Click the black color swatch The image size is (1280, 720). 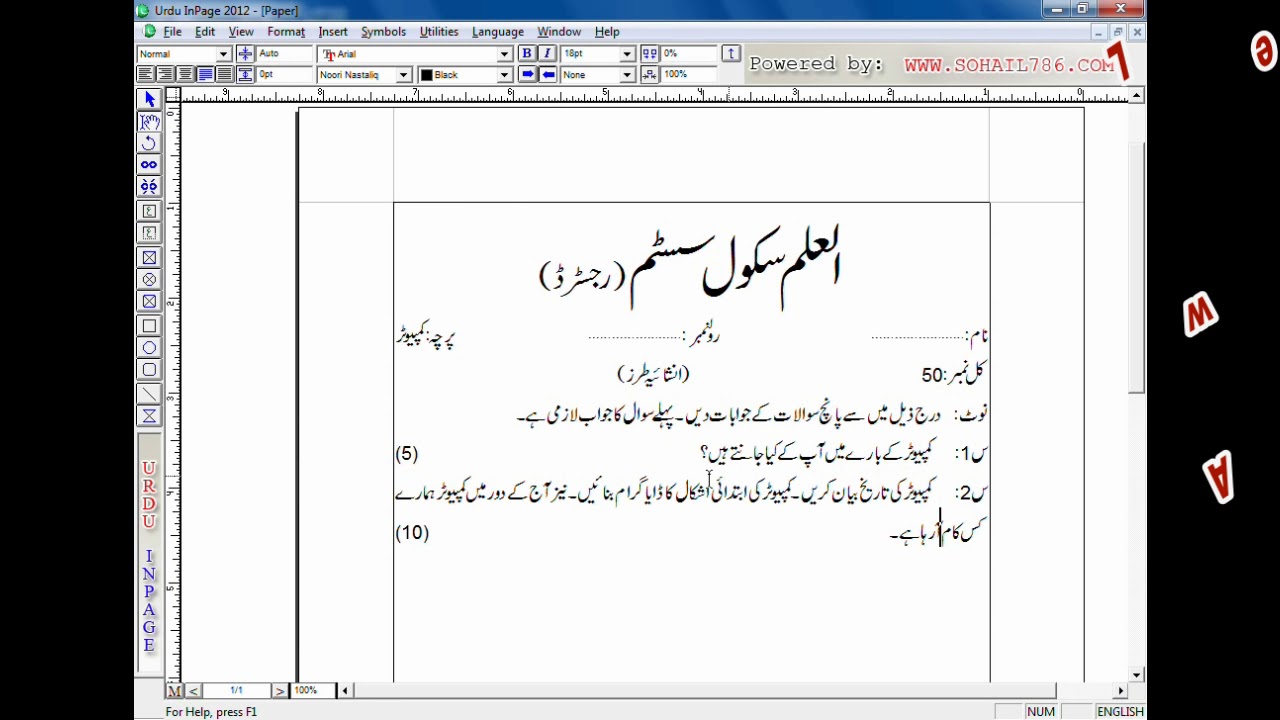pyautogui.click(x=427, y=75)
